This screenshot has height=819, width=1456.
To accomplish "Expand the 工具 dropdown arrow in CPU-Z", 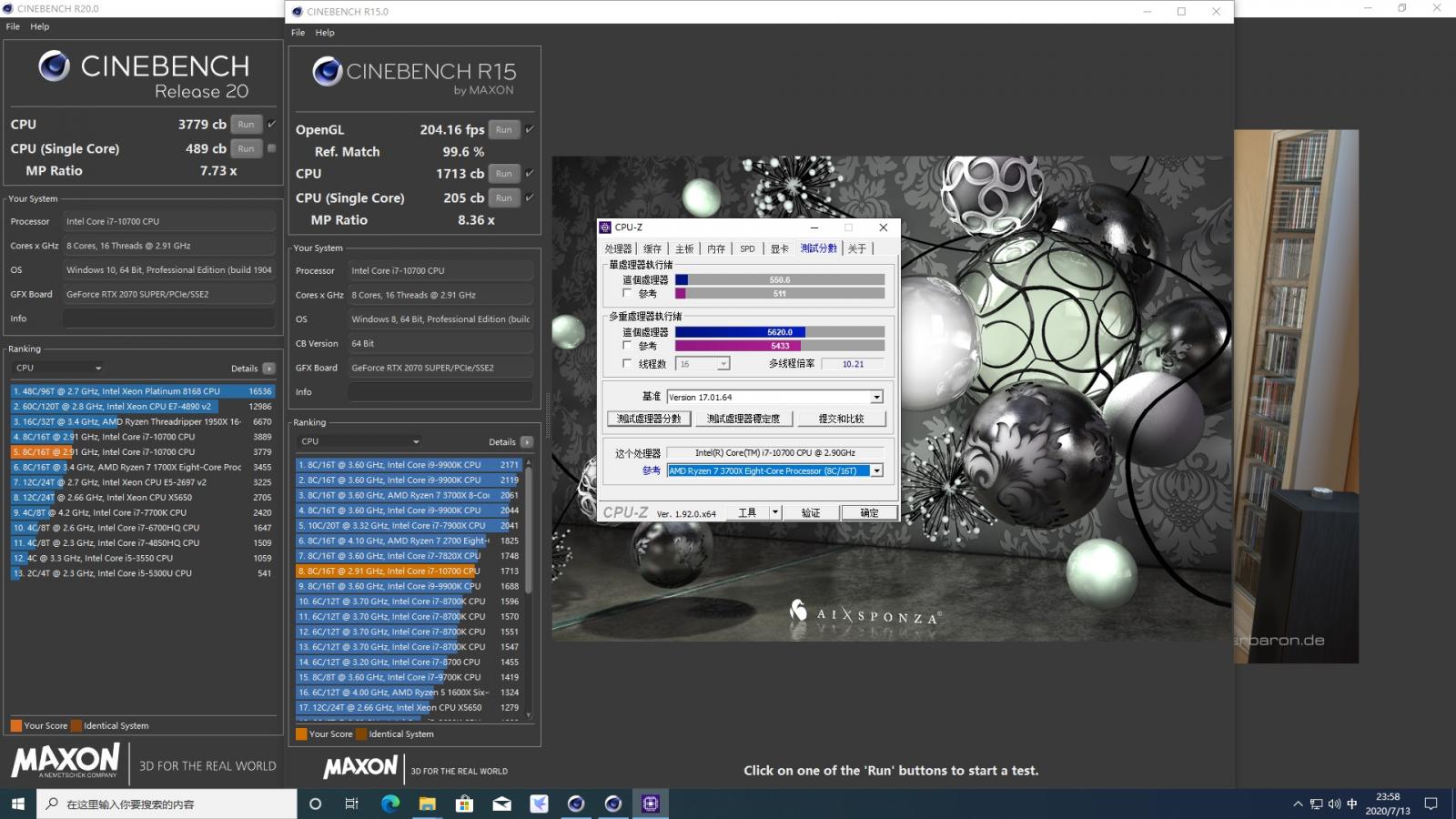I will [775, 512].
